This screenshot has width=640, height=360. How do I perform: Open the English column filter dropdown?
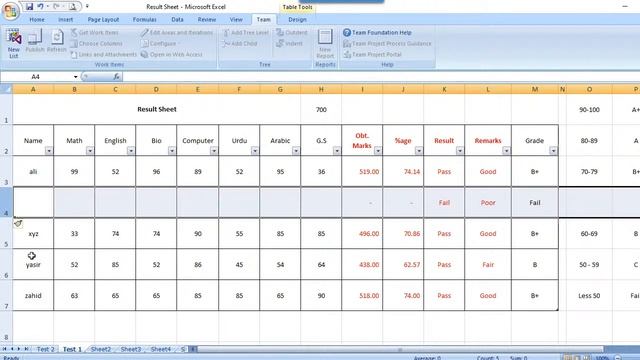pos(131,151)
